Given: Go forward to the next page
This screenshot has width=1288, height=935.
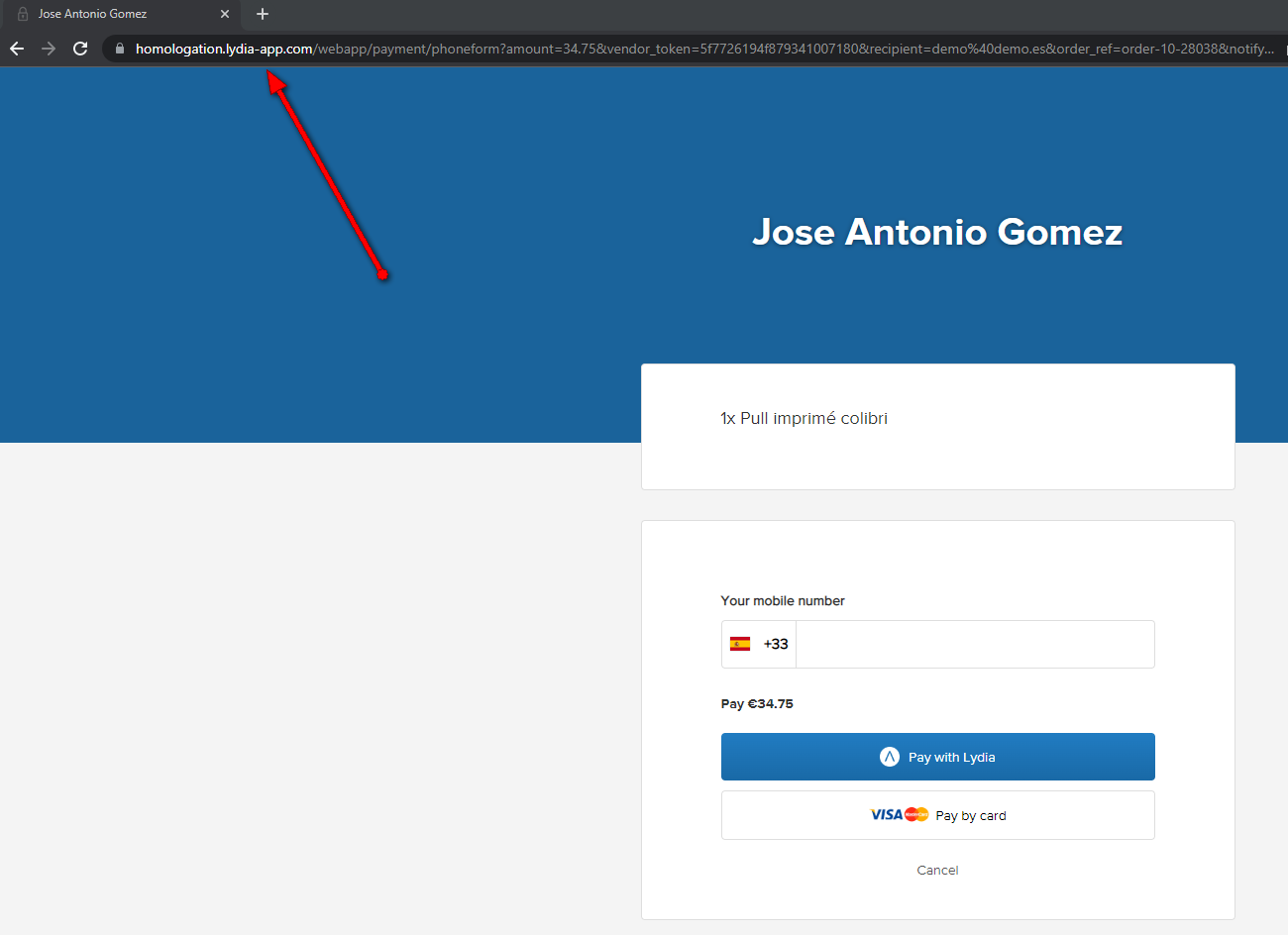Looking at the screenshot, I should (x=49, y=49).
